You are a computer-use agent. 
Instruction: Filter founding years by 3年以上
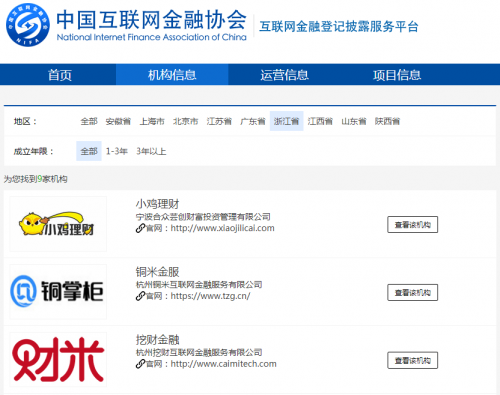click(x=151, y=151)
